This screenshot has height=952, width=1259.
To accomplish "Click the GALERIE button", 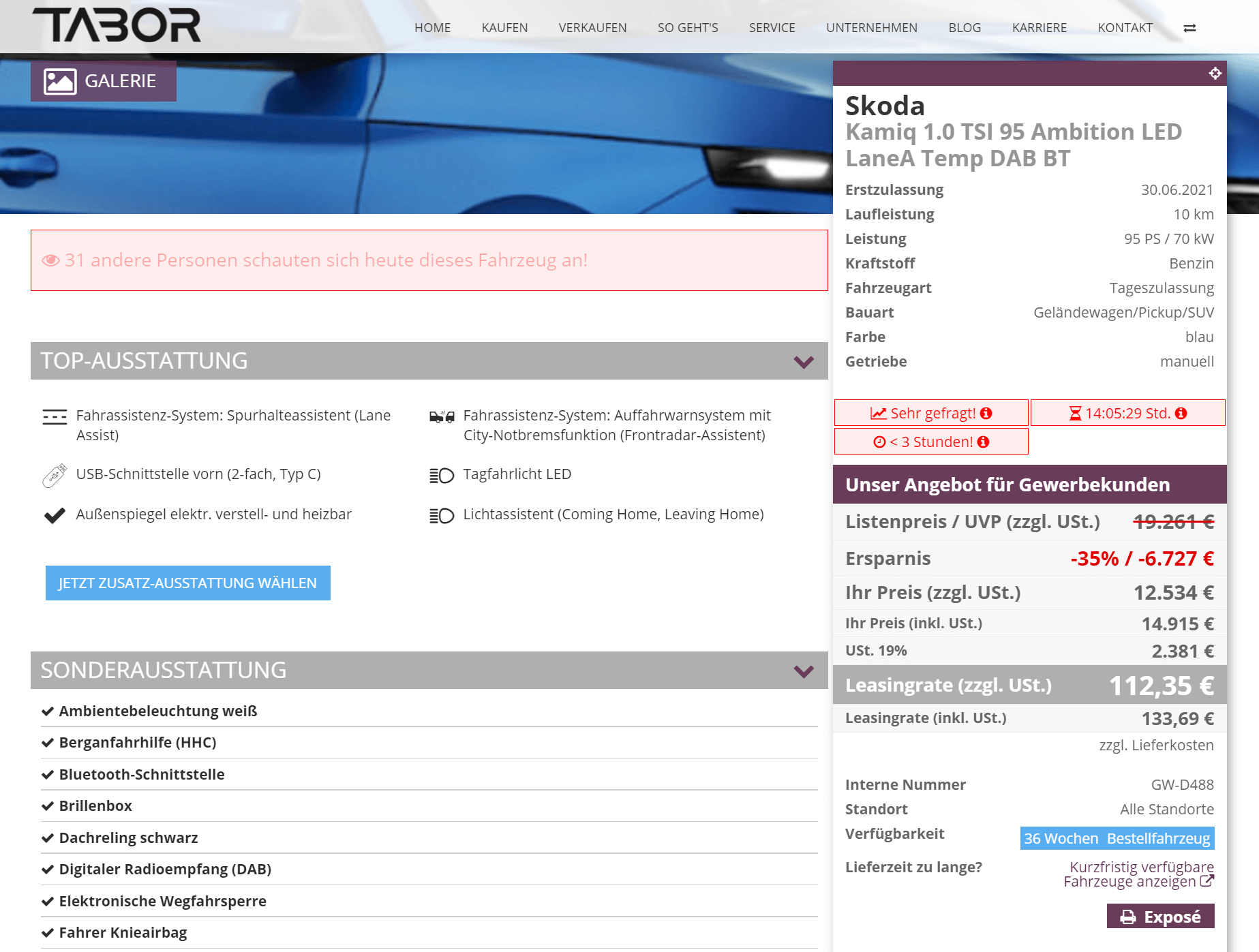I will (x=104, y=81).
